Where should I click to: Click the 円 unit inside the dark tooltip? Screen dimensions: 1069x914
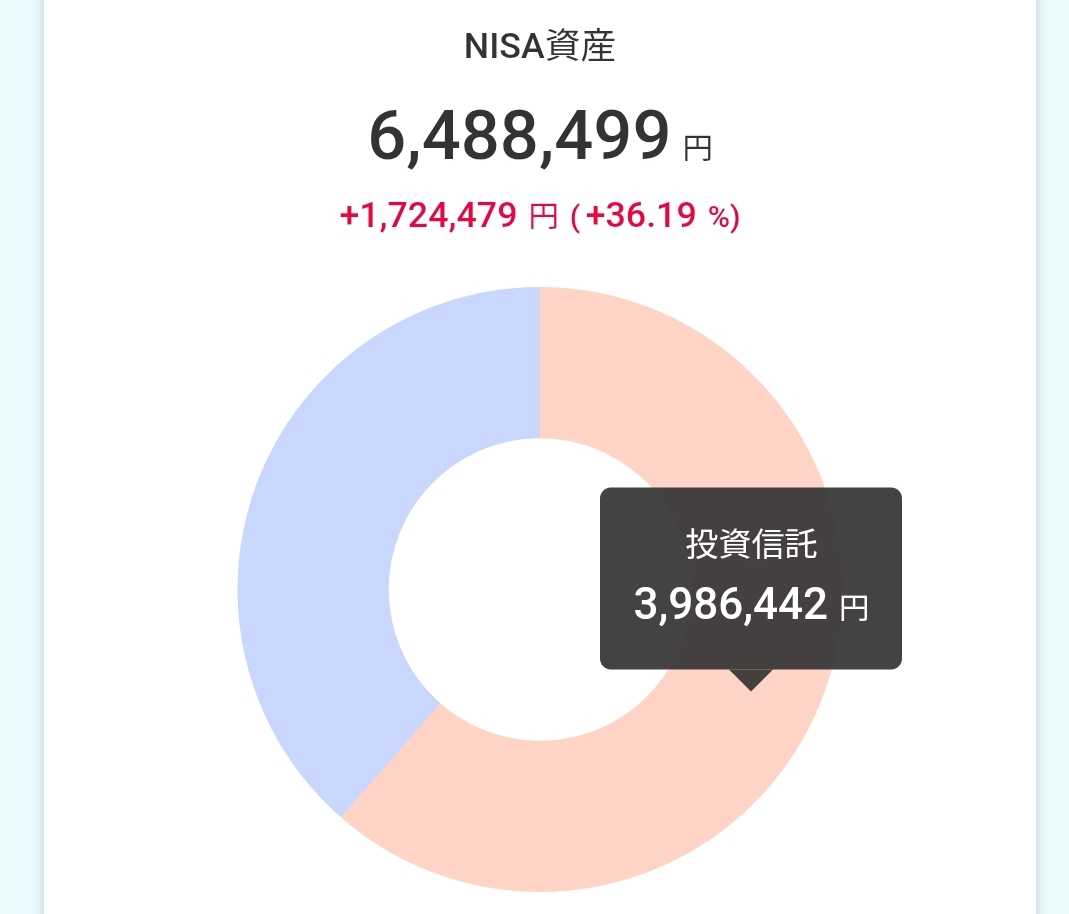click(854, 608)
